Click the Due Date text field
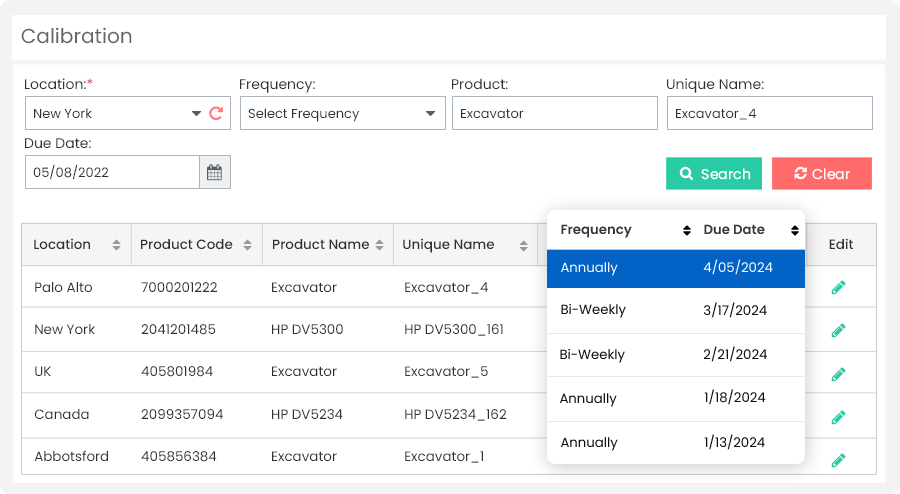900x494 pixels. pyautogui.click(x=112, y=172)
